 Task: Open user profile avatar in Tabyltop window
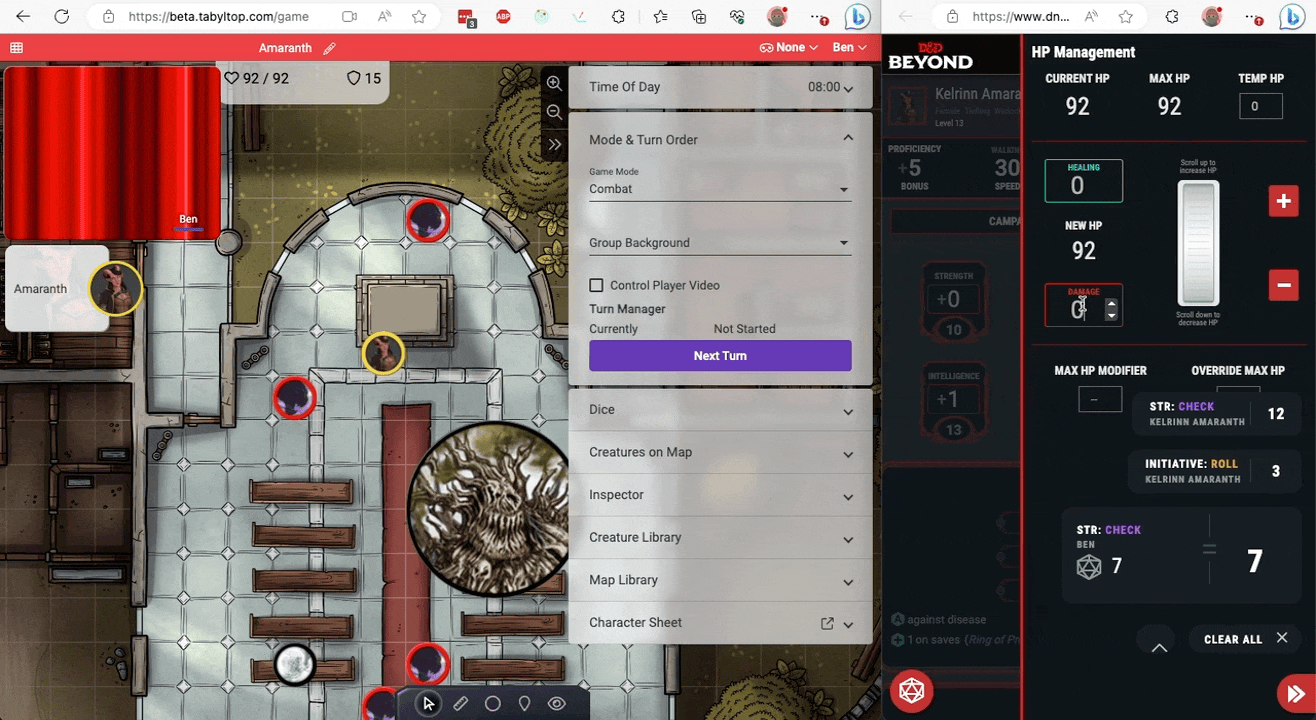click(777, 17)
